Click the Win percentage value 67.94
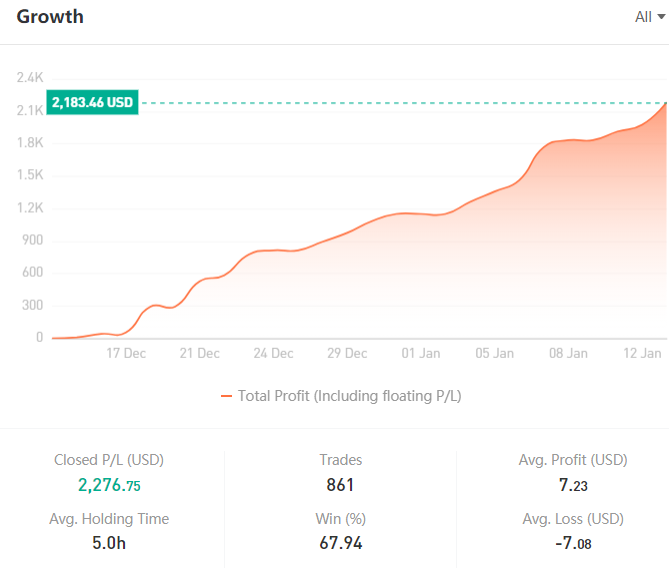 click(341, 543)
